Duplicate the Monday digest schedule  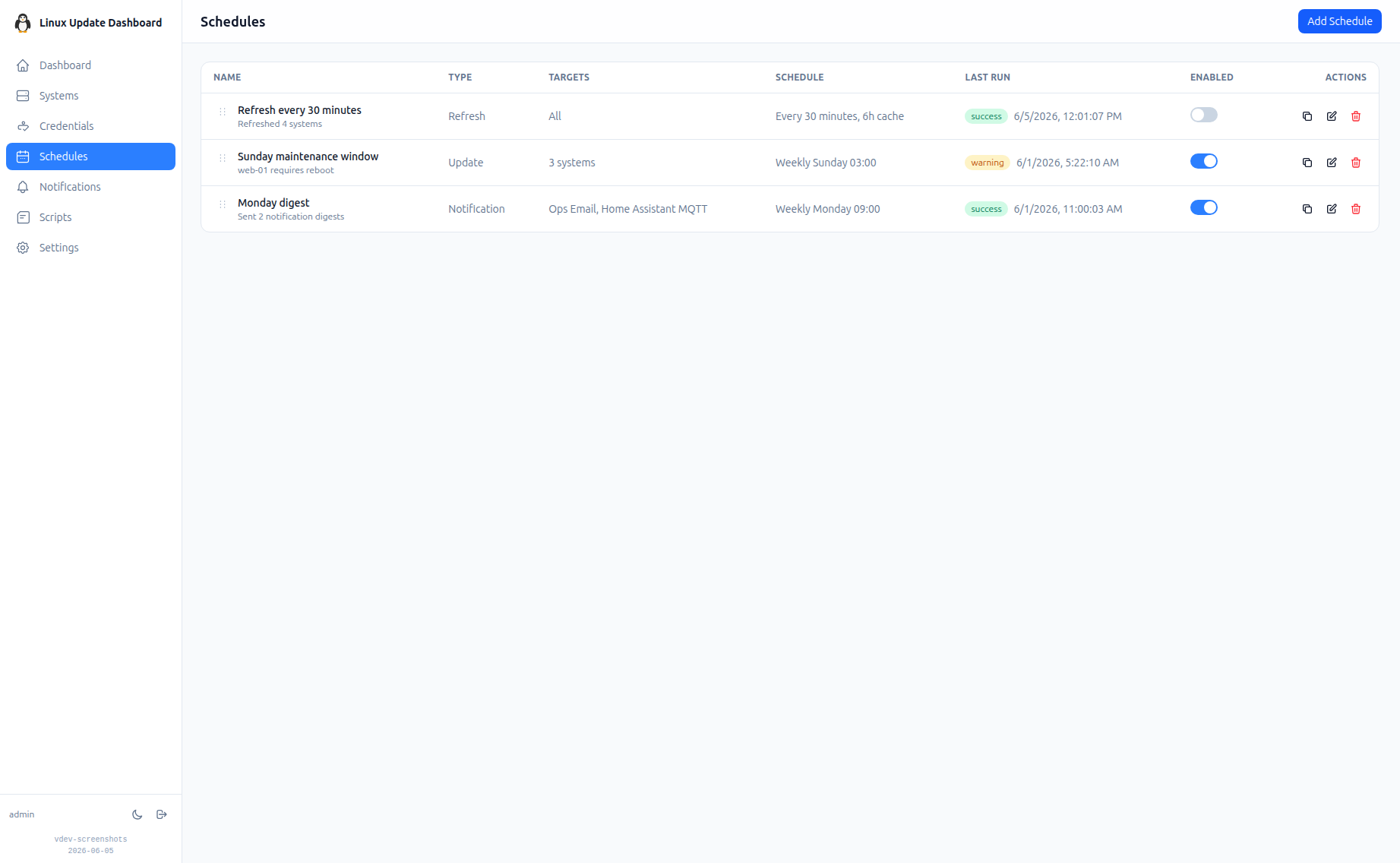[1307, 209]
